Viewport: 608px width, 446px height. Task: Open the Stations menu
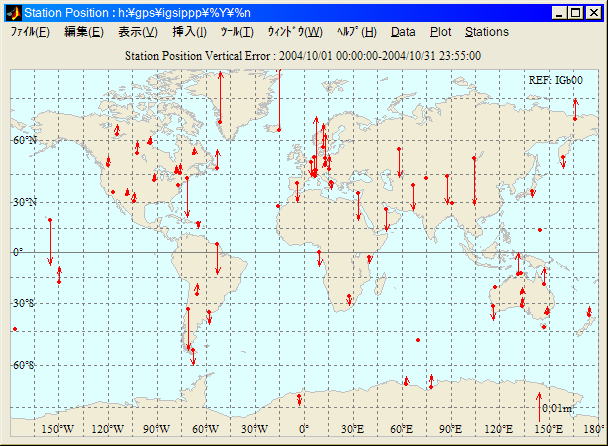(x=487, y=32)
